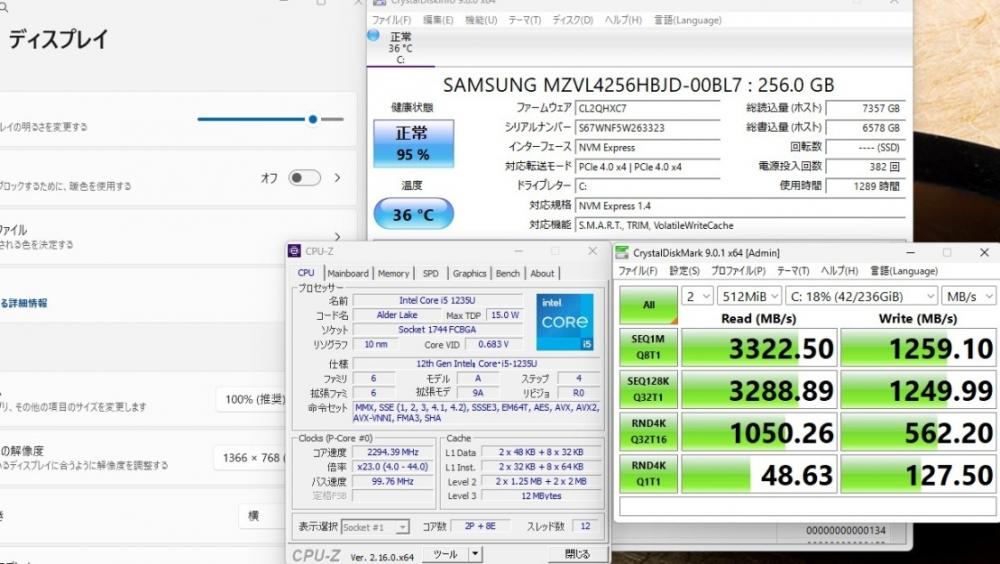The width and height of the screenshot is (1000, 564).
Task: Click the core speed value 2294.39 MHz
Action: tap(392, 452)
